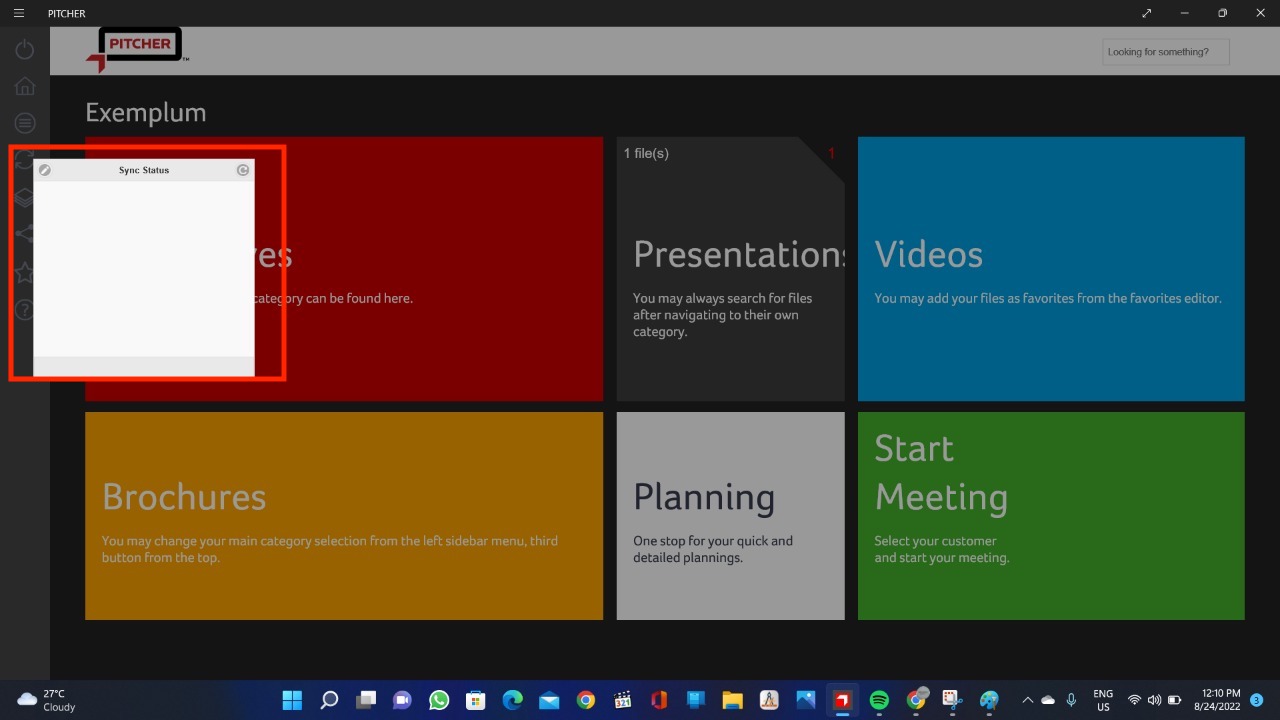This screenshot has height=720, width=1280.
Task: Open Spotify from the Windows taskbar
Action: point(879,700)
